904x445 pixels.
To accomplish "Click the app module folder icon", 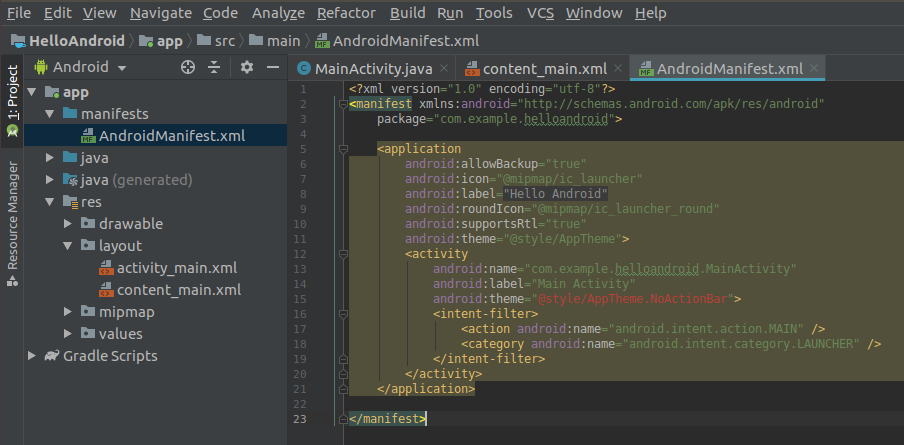I will point(52,92).
